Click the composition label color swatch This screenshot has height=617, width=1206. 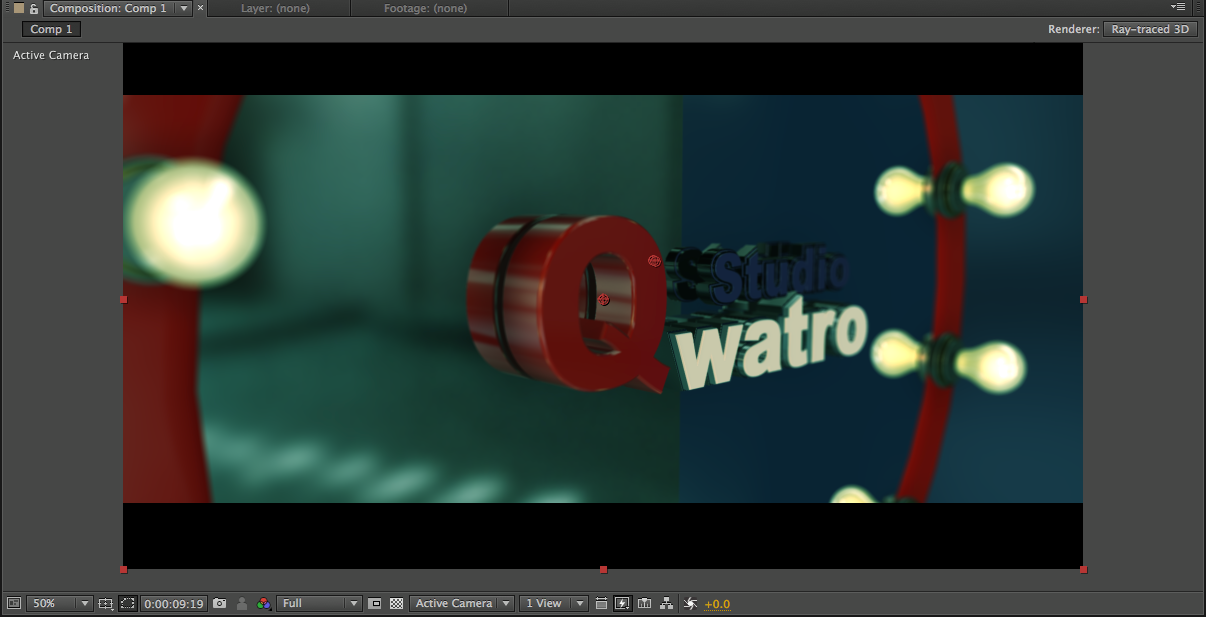pos(18,8)
